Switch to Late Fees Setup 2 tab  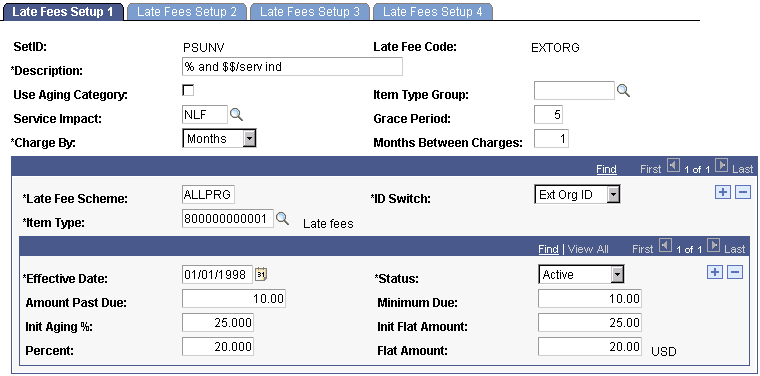tap(187, 12)
